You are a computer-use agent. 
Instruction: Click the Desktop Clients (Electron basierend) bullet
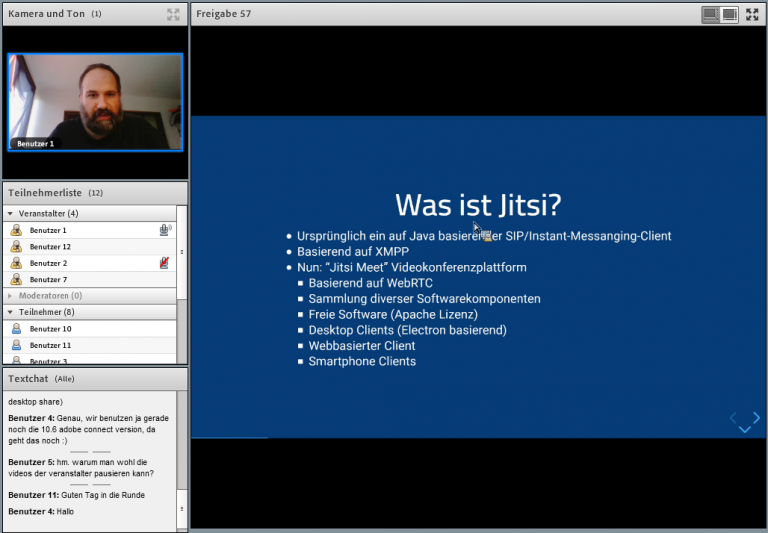tap(408, 330)
